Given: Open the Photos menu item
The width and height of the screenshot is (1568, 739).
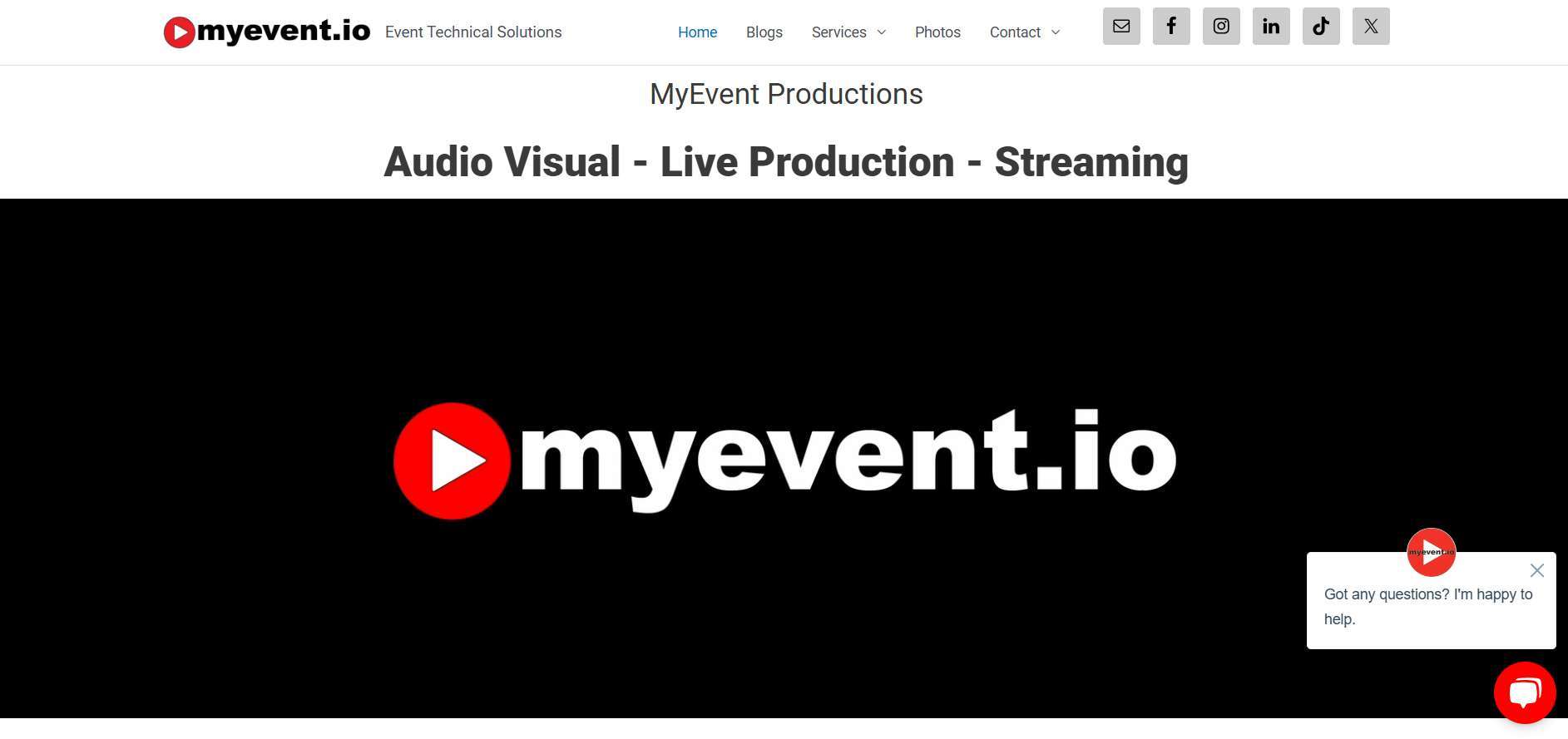Looking at the screenshot, I should tap(937, 32).
